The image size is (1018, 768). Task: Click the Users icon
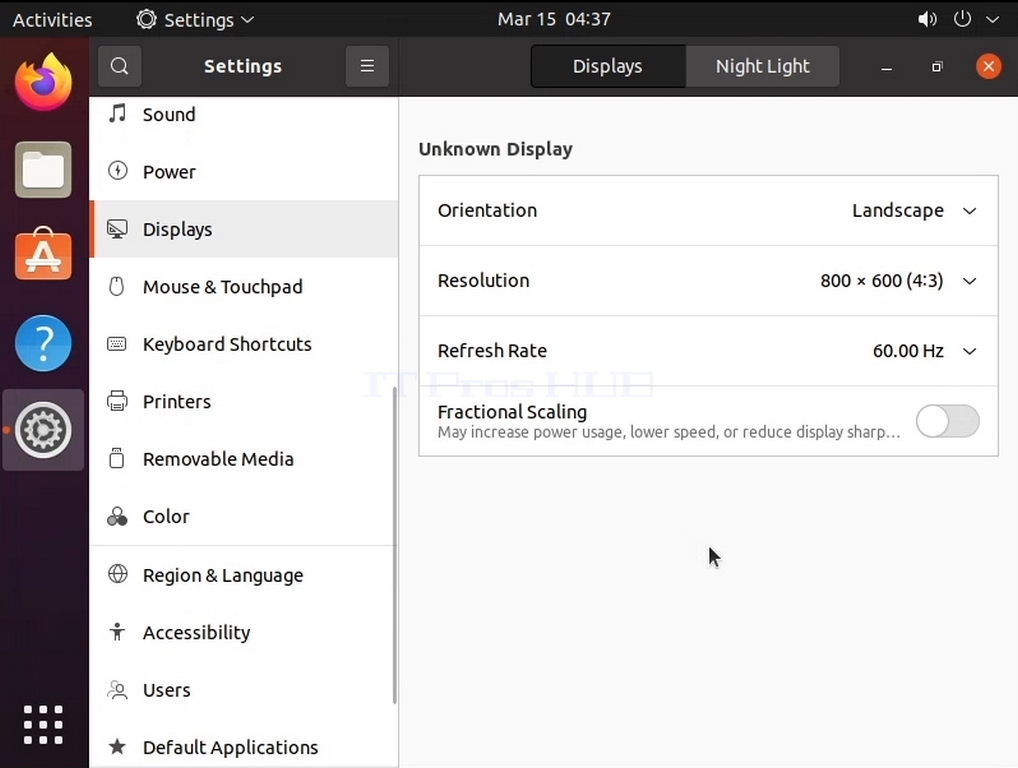(x=118, y=689)
